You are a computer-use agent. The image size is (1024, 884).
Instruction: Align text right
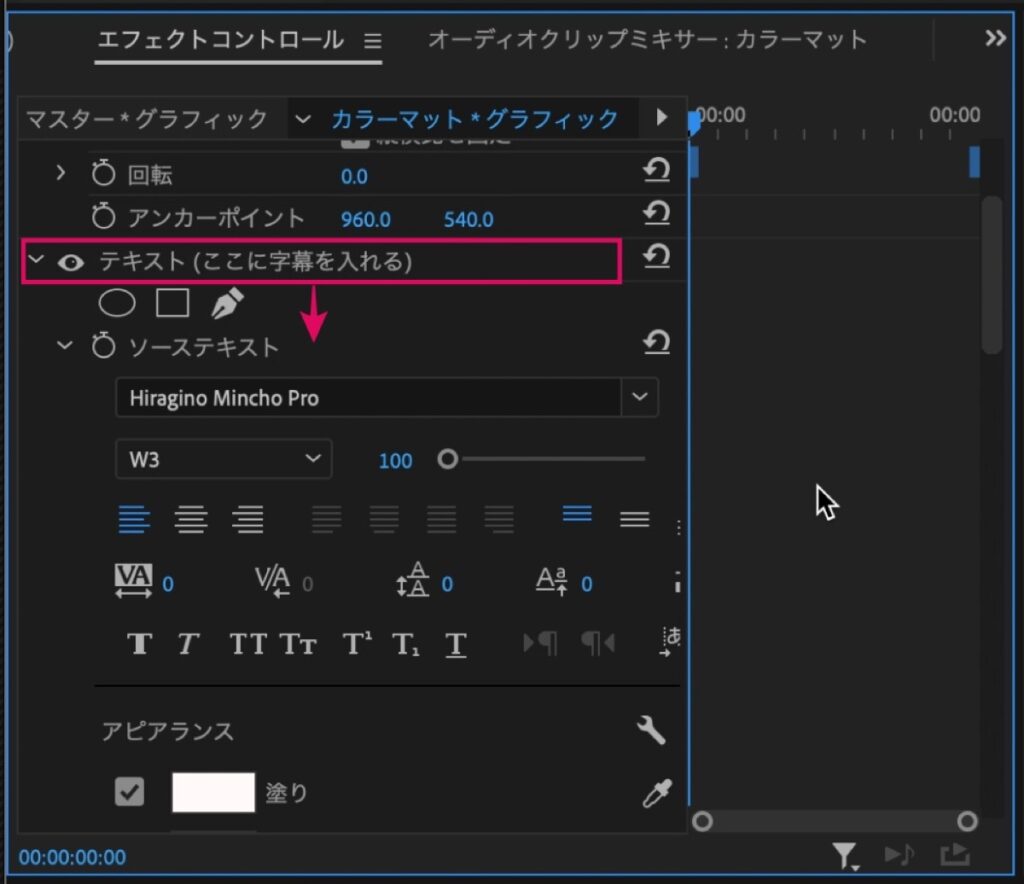point(248,519)
